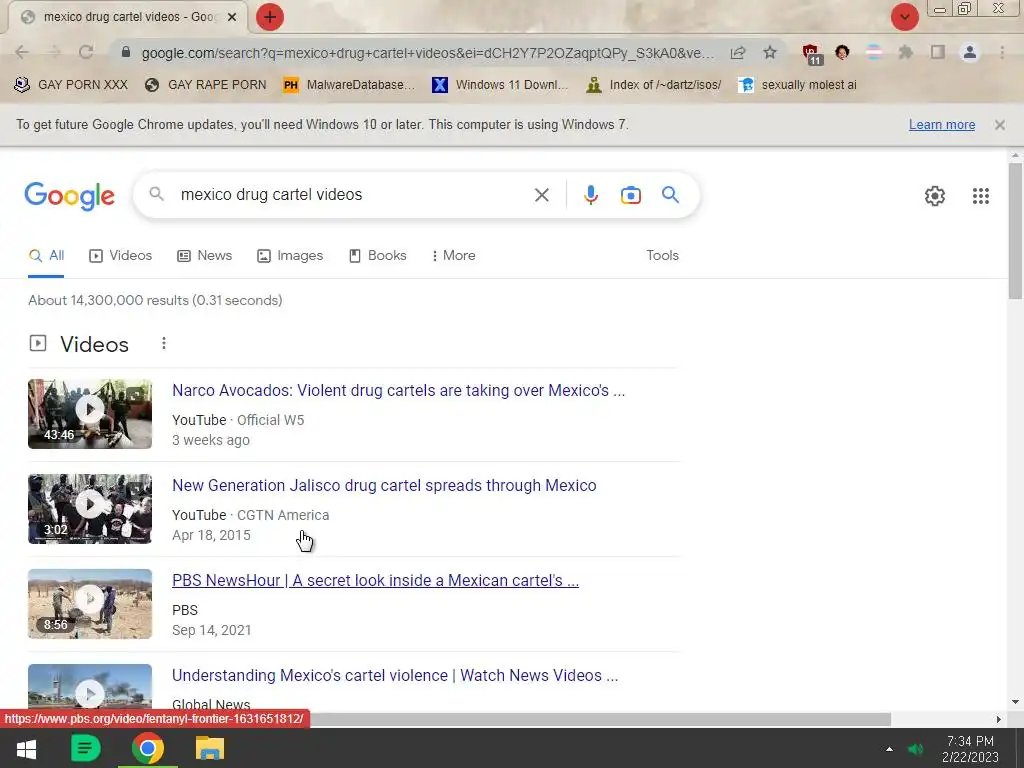Viewport: 1024px width, 768px height.
Task: Open the Chrome profile avatar
Action: [x=970, y=52]
